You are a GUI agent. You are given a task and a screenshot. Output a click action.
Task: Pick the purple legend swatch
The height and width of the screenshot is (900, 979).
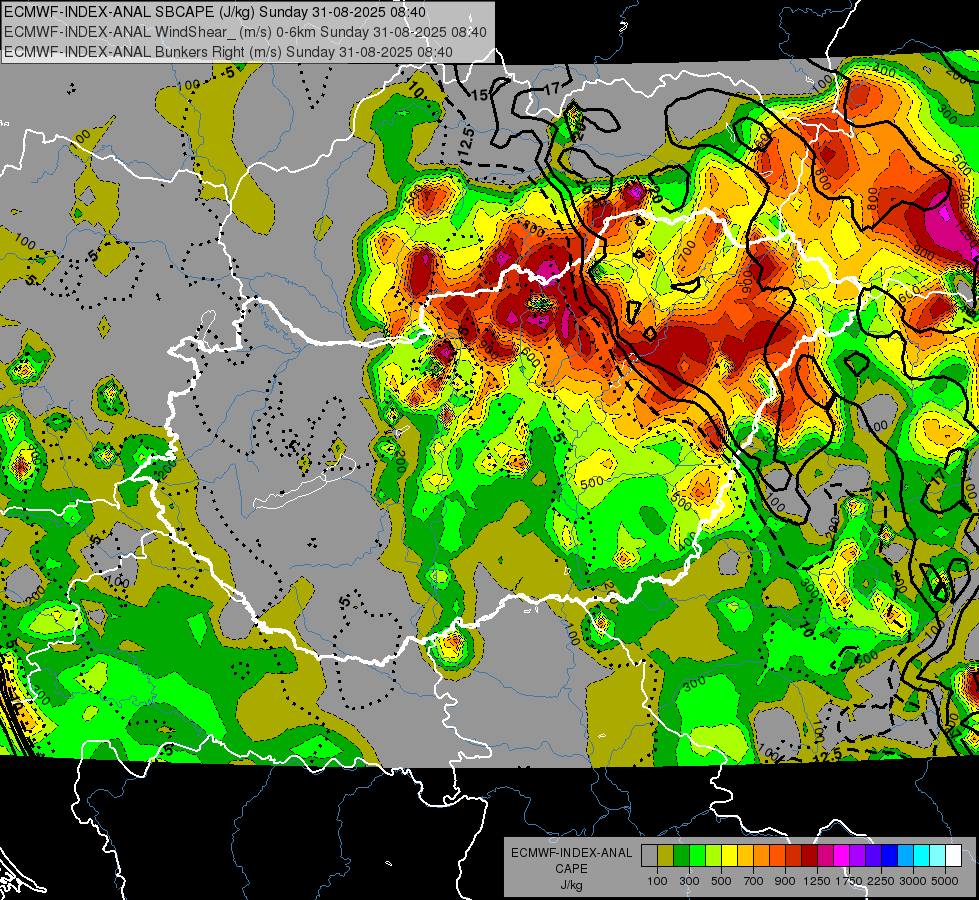click(858, 855)
